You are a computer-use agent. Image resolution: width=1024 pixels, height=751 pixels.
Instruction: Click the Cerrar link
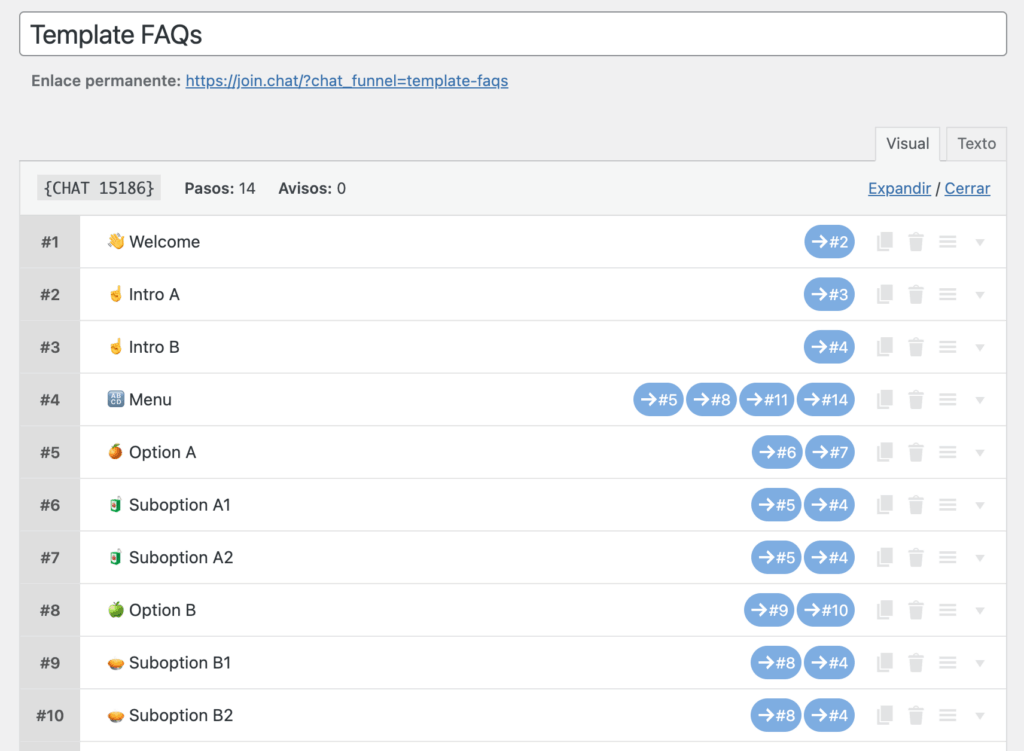[967, 188]
